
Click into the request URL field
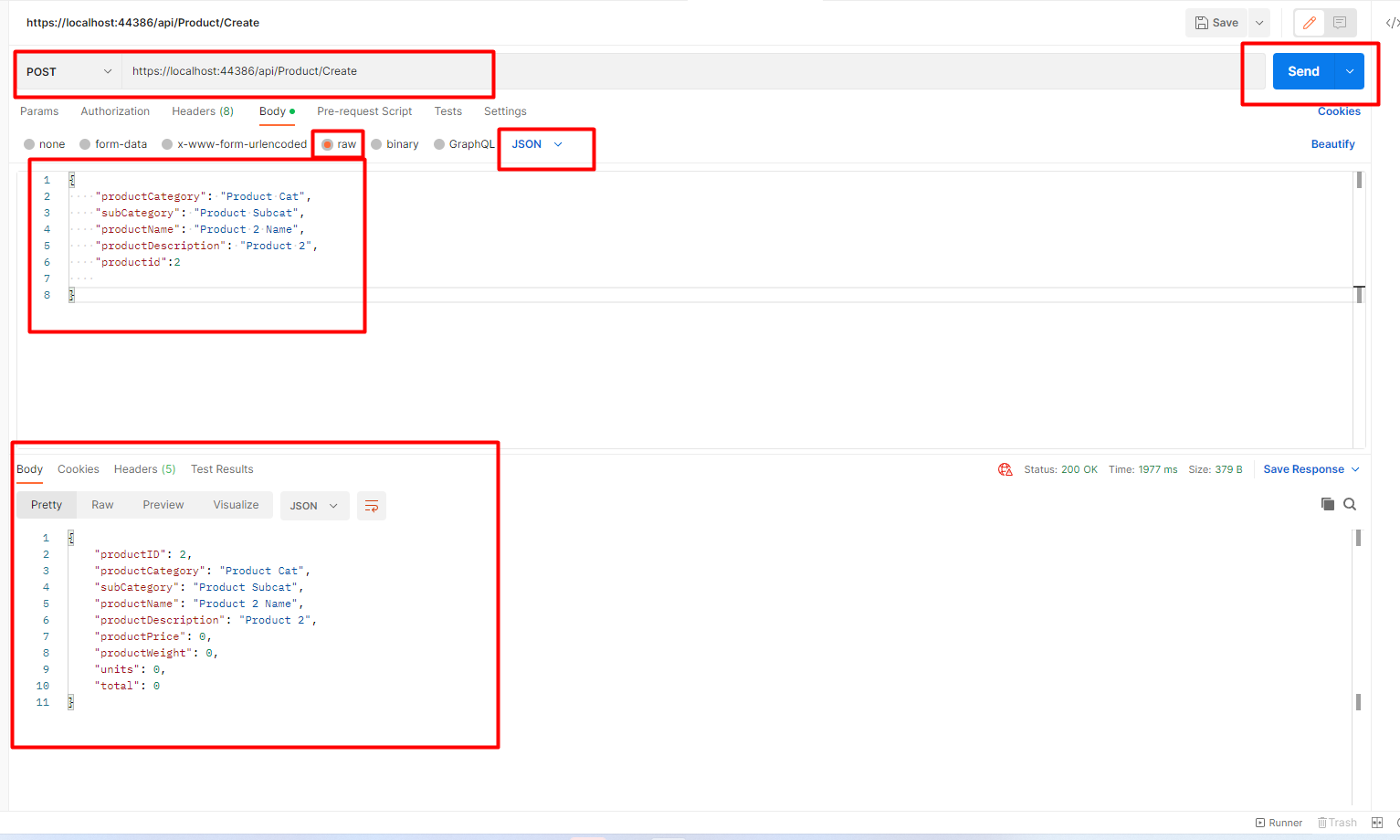click(x=694, y=71)
